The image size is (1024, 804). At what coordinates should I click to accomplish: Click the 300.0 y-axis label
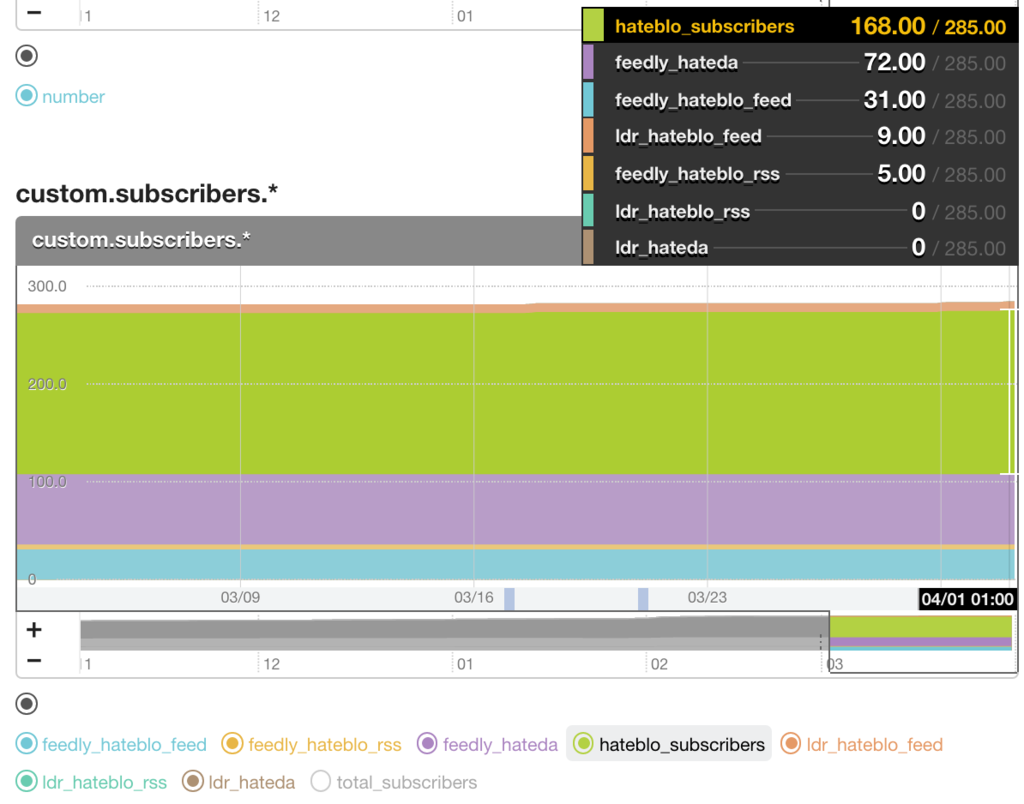click(x=47, y=286)
